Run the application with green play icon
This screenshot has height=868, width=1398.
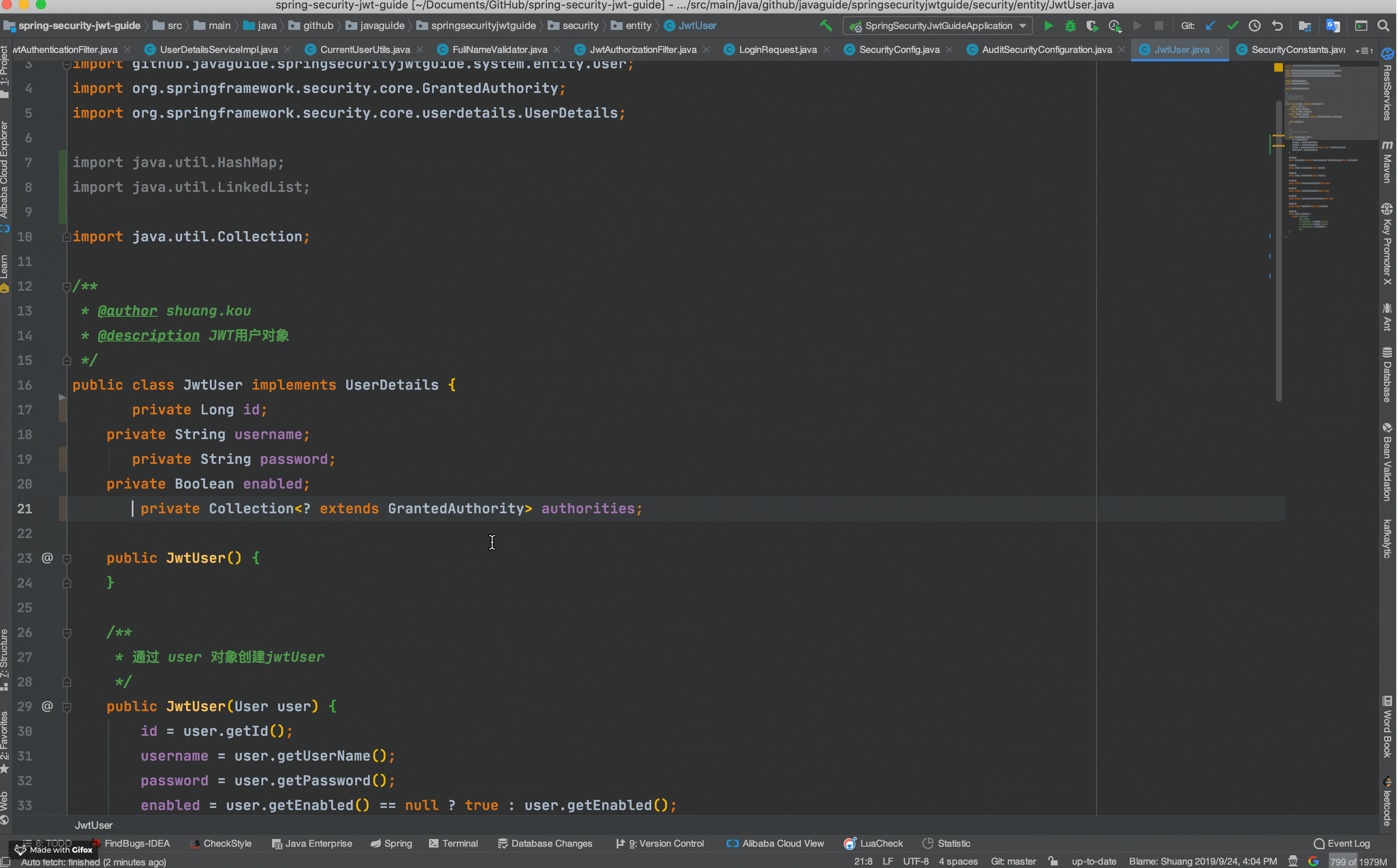tap(1048, 26)
